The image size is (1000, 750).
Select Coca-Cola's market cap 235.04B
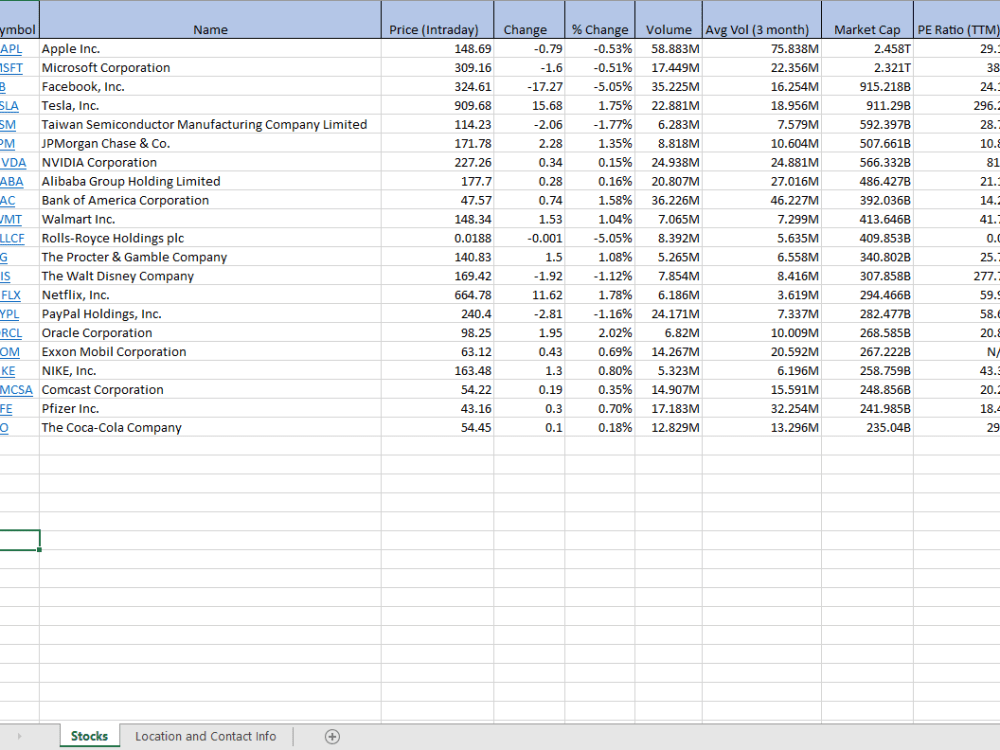point(867,427)
